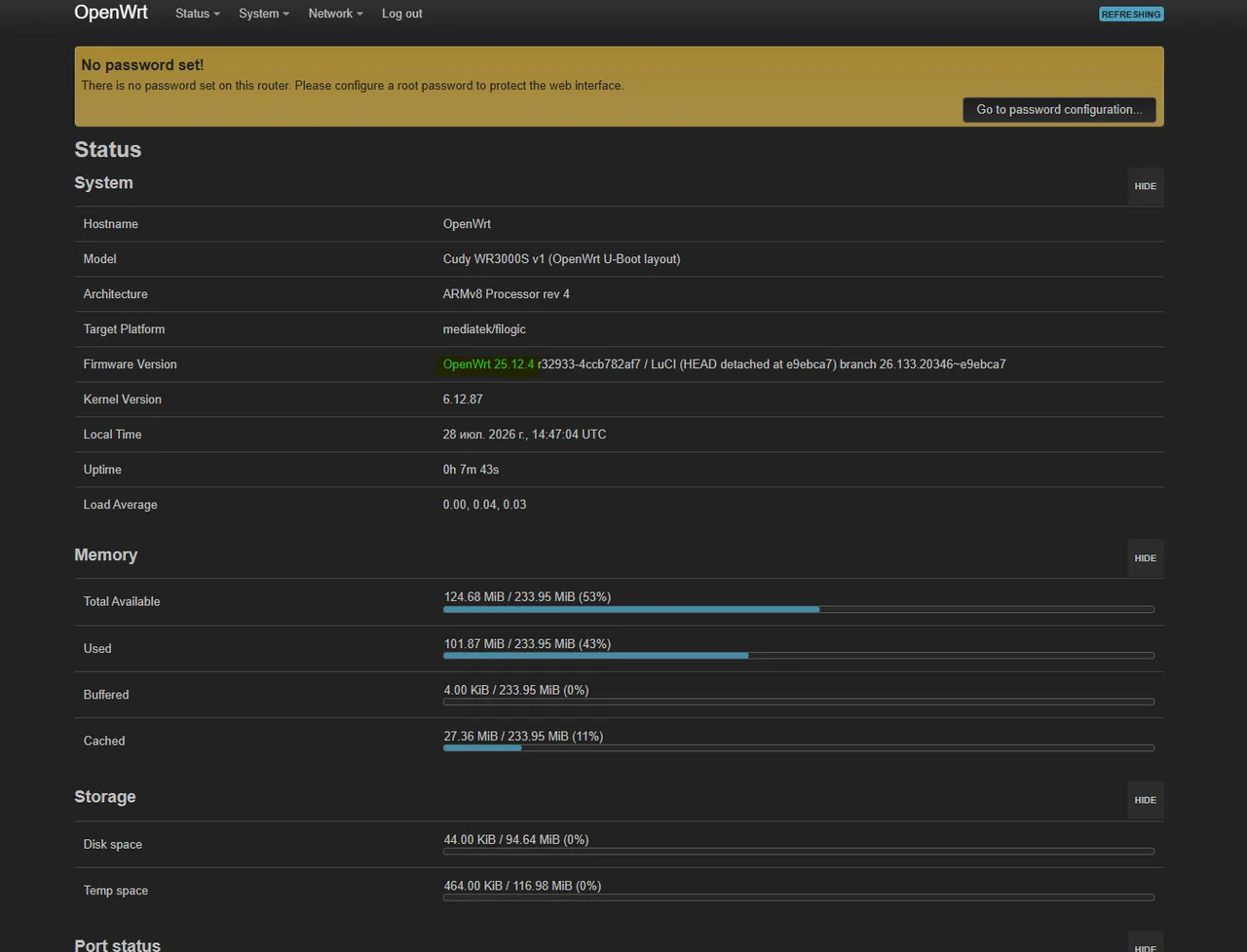Click the 'Status' page heading
The image size is (1247, 952).
(x=108, y=149)
